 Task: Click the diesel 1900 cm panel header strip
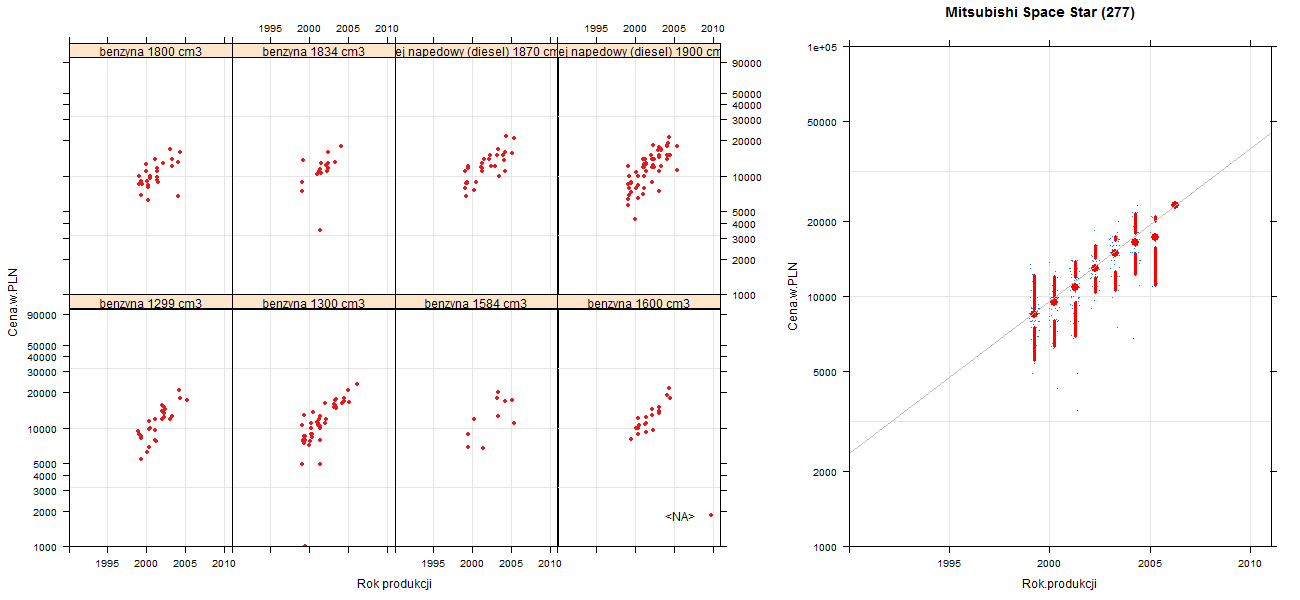tap(640, 51)
